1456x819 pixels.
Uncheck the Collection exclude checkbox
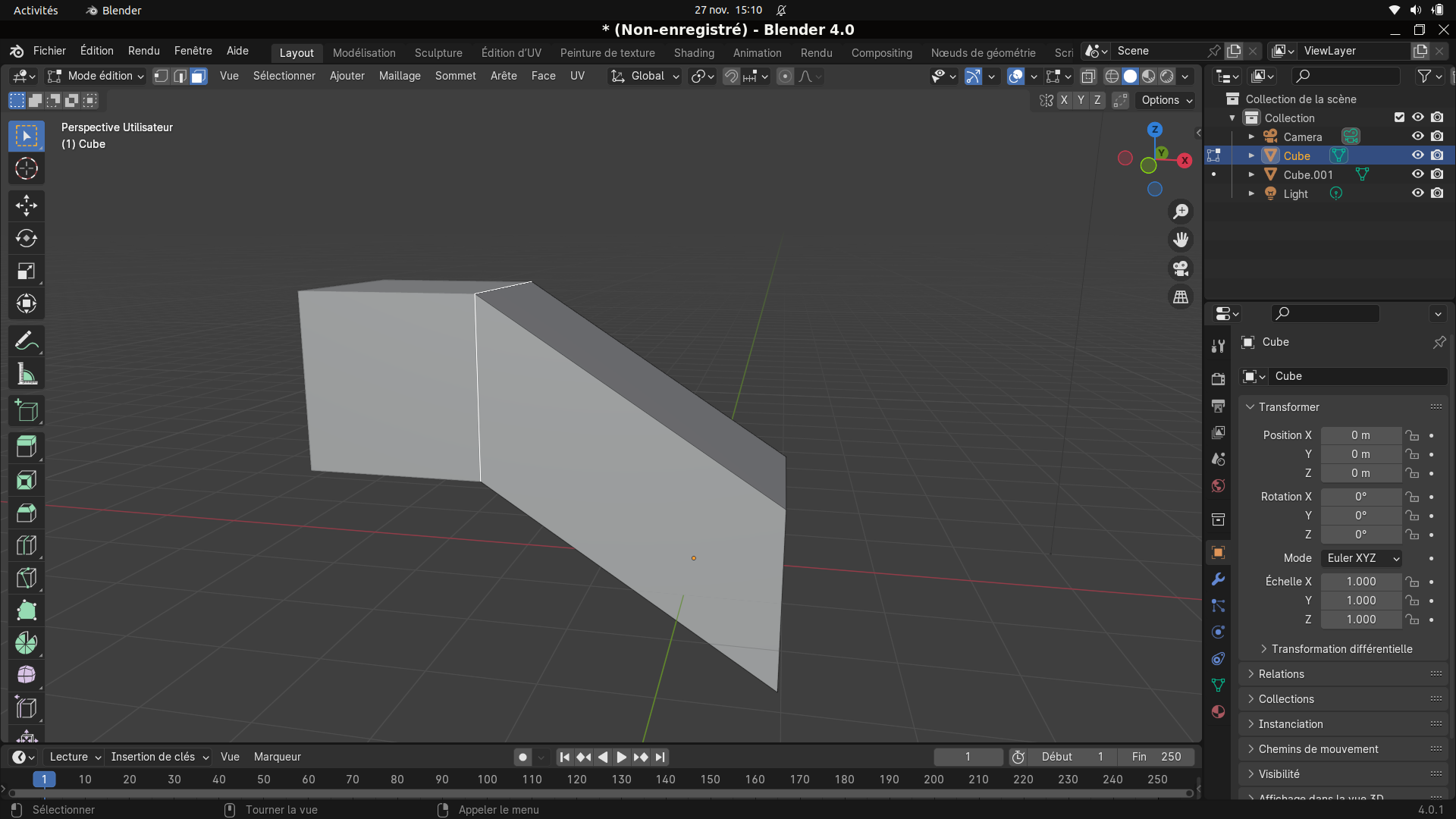pos(1399,118)
